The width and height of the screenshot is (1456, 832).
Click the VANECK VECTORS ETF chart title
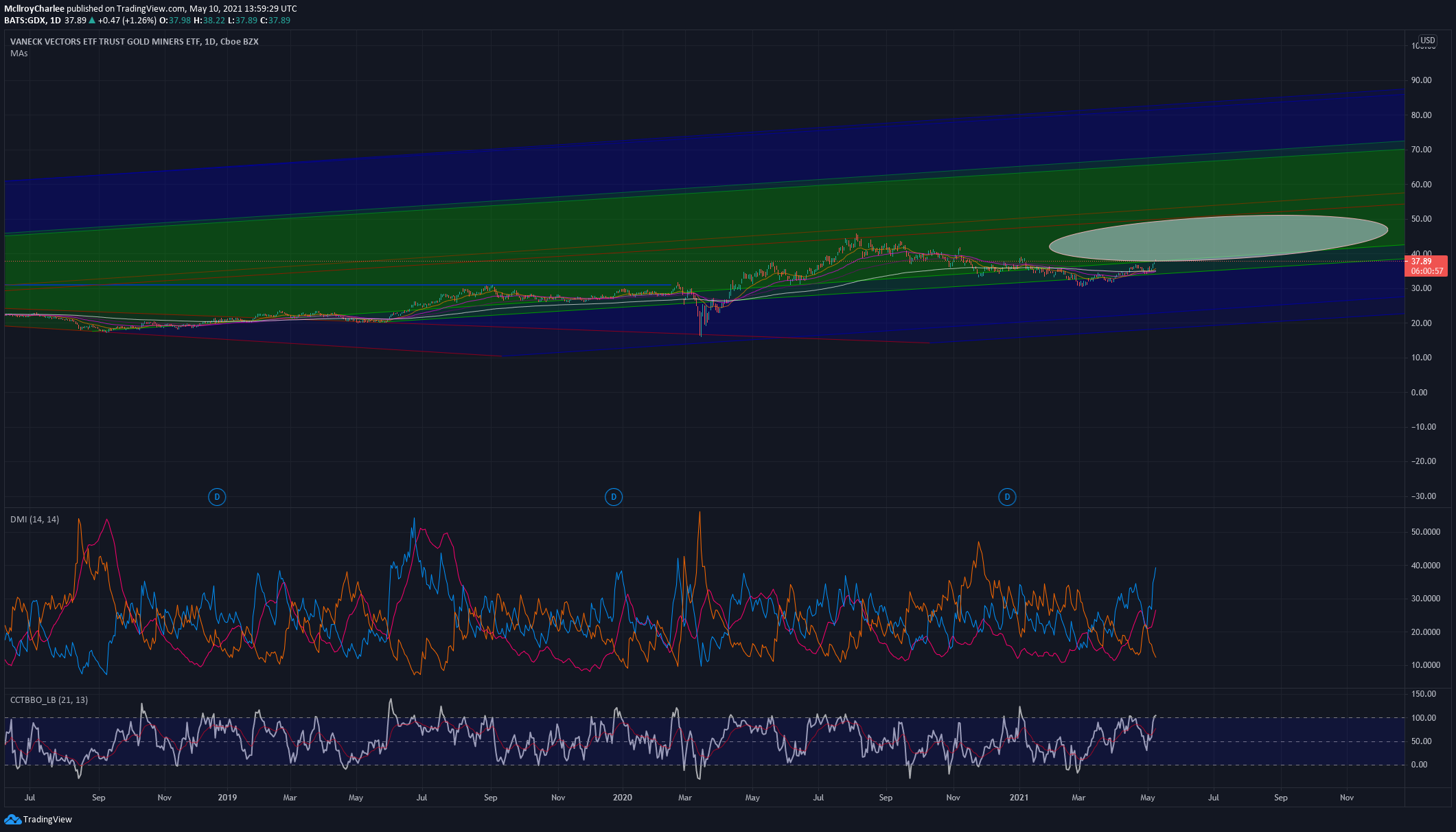click(x=135, y=42)
